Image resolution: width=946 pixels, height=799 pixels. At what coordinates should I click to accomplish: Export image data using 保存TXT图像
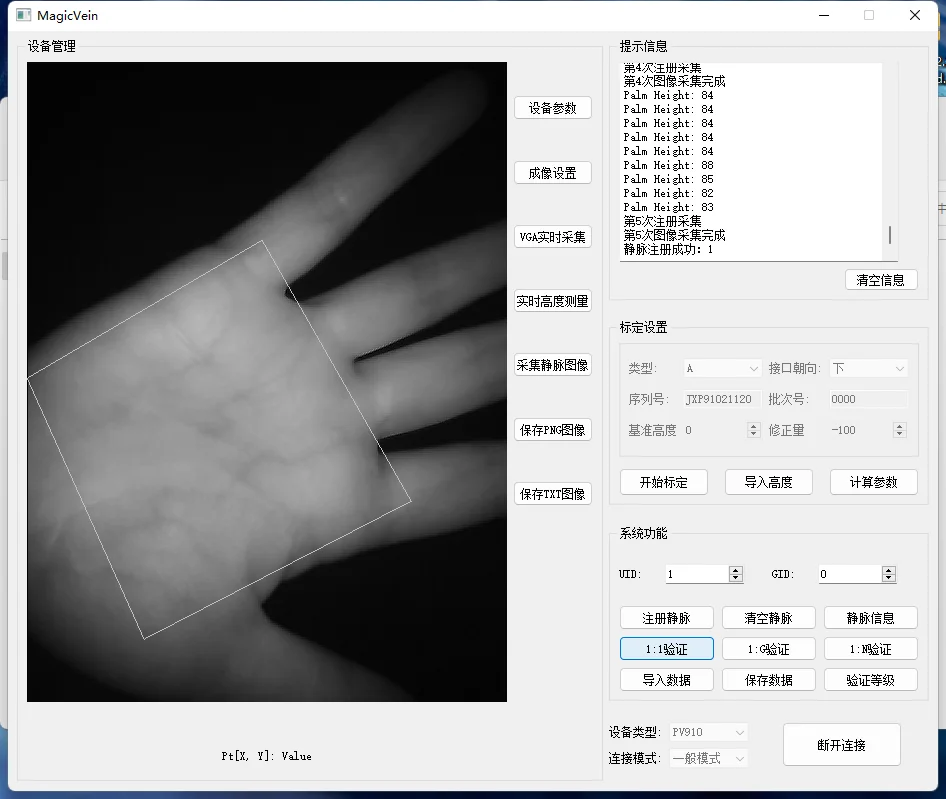click(552, 493)
